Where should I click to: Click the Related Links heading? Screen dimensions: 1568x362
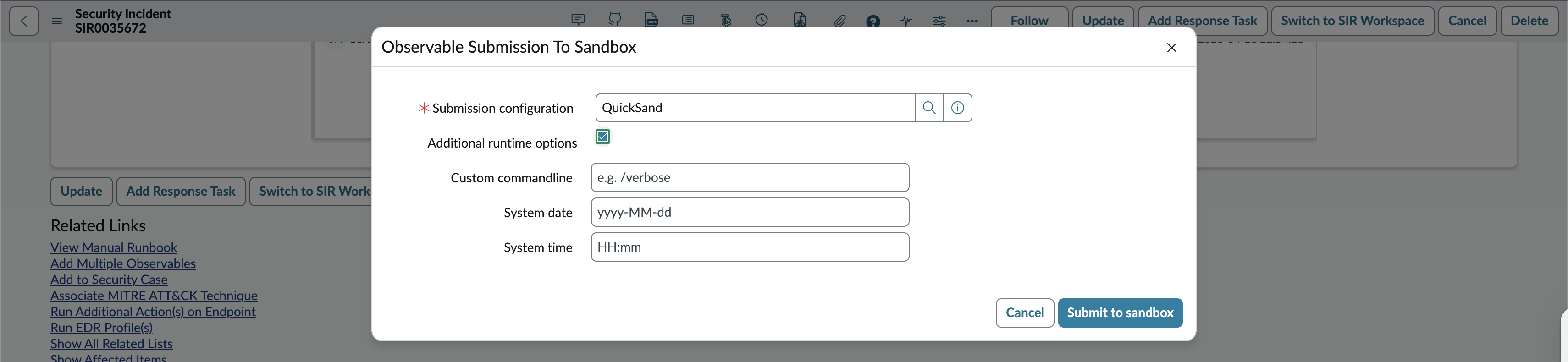tap(98, 226)
